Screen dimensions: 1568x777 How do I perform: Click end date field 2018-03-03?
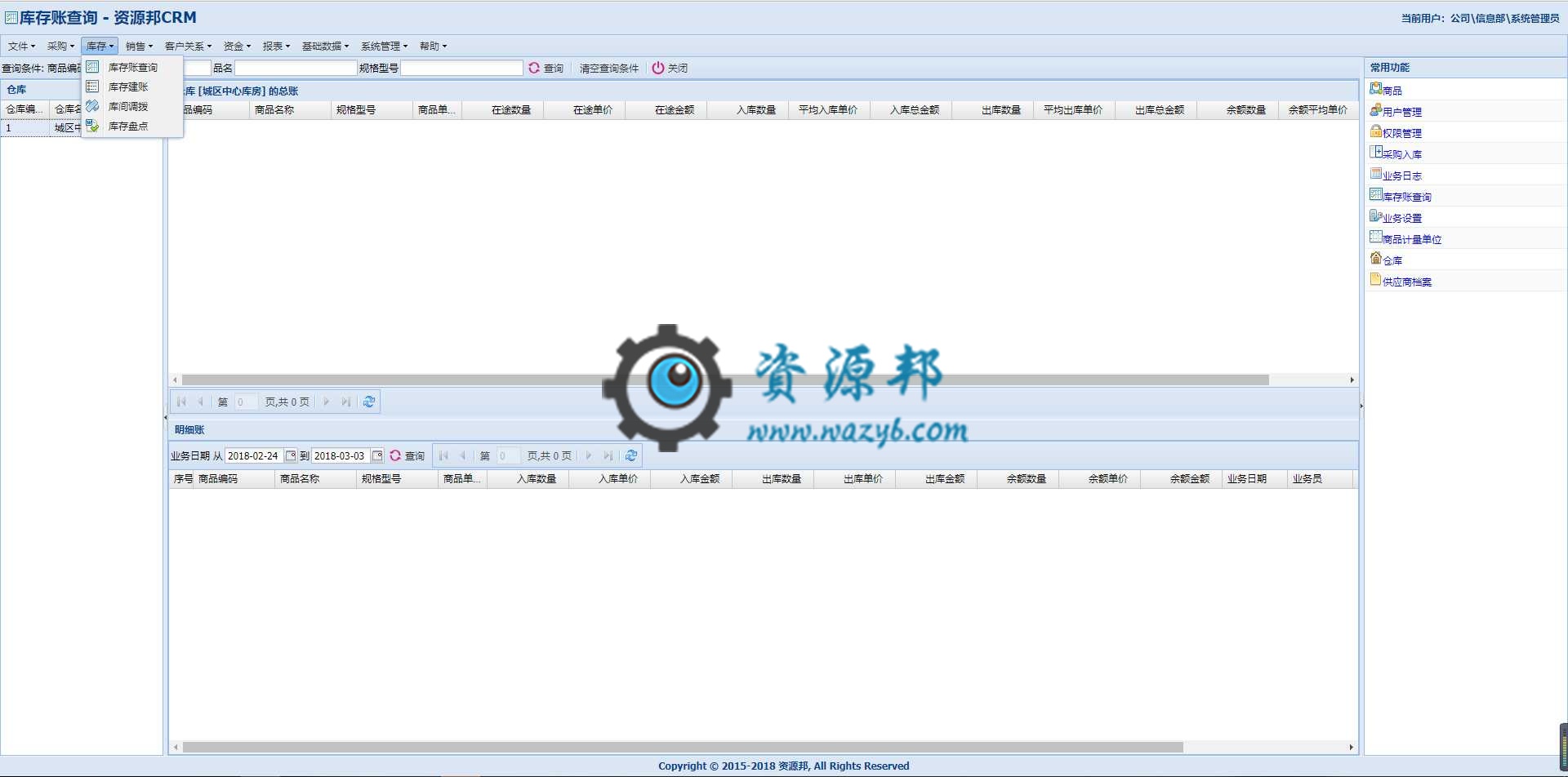(341, 455)
